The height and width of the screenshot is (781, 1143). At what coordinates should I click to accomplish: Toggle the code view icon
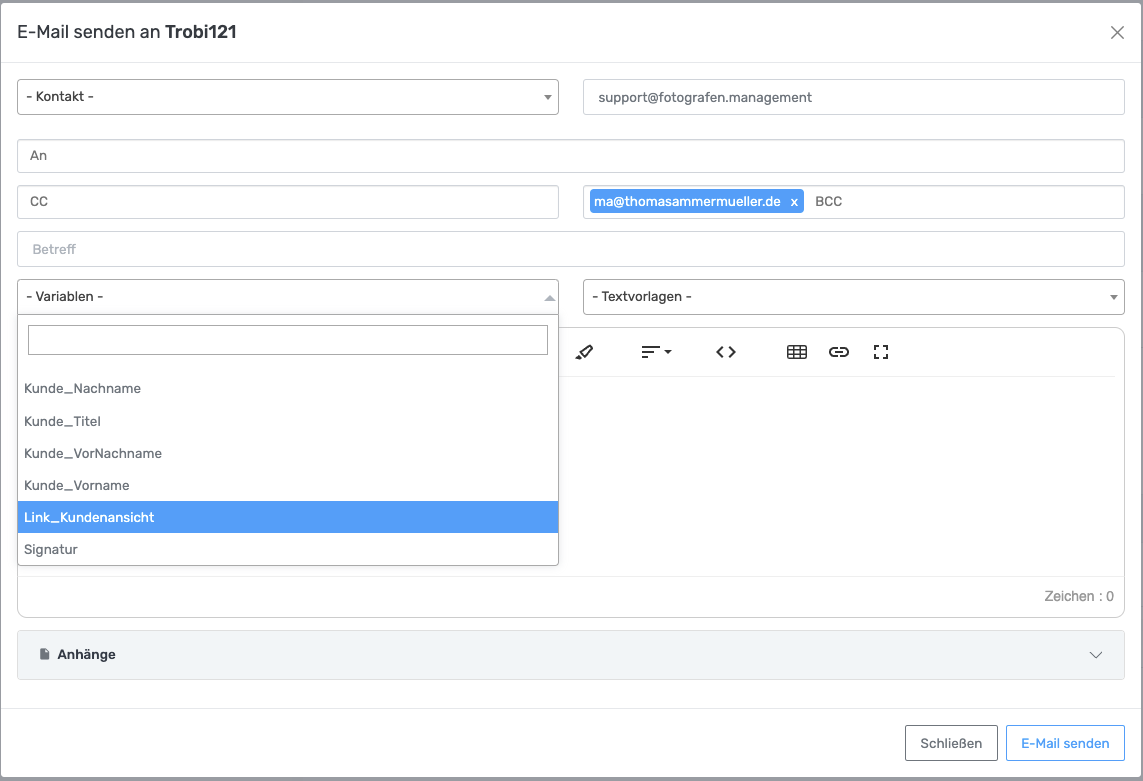click(x=726, y=352)
